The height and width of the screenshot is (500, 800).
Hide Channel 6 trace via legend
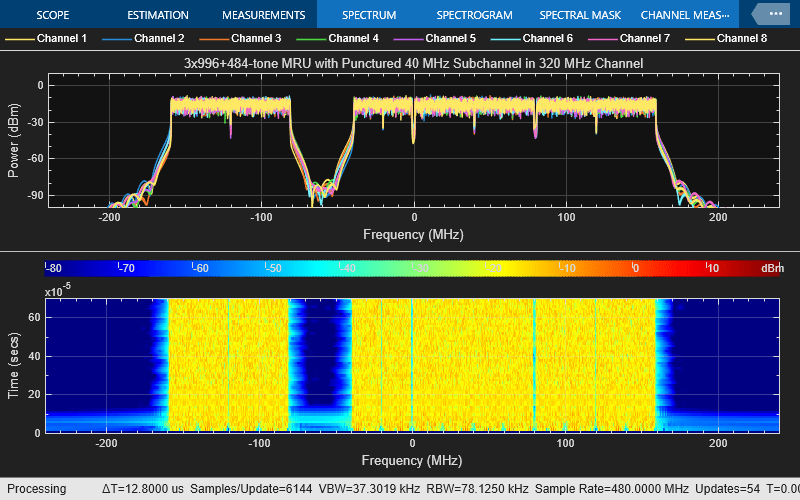pos(532,38)
